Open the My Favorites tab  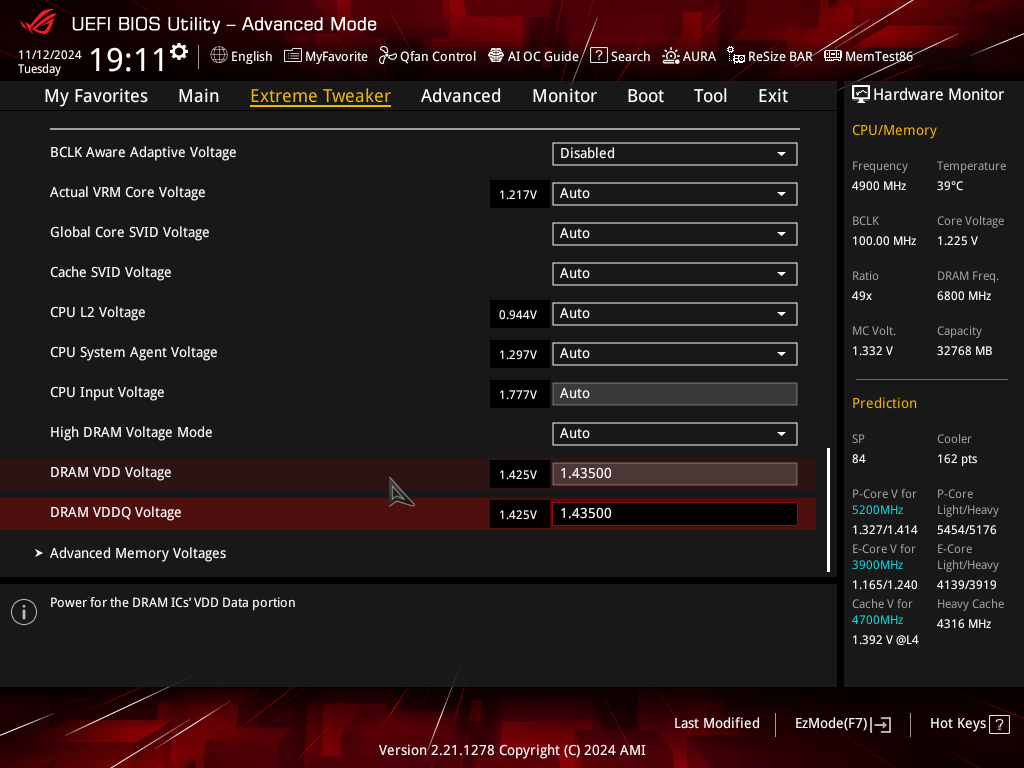click(x=96, y=96)
